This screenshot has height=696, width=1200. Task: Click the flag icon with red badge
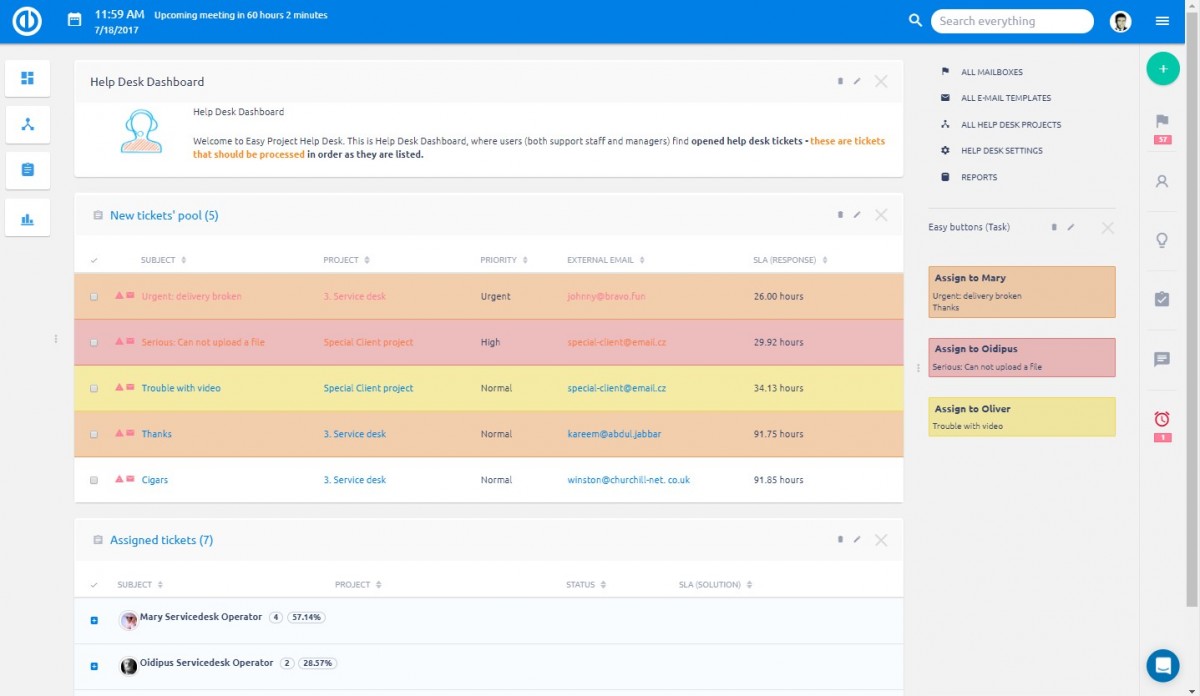pyautogui.click(x=1162, y=122)
